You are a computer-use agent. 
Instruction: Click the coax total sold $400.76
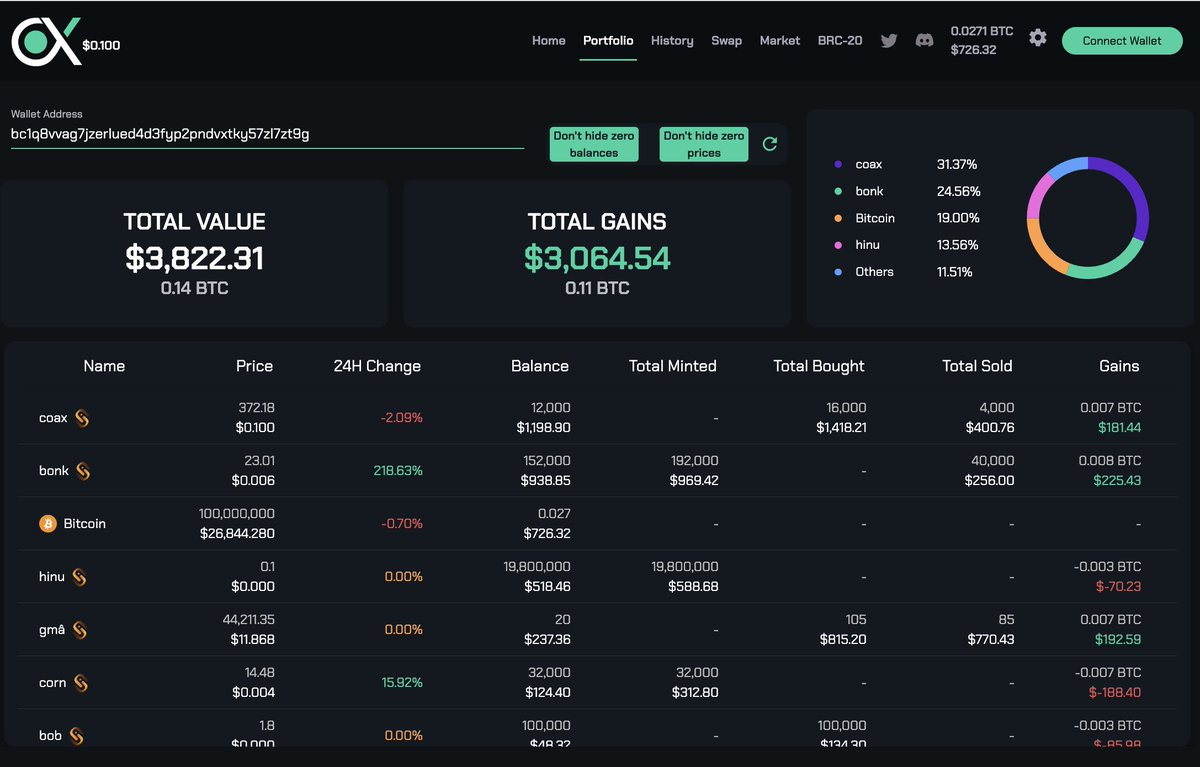990,427
